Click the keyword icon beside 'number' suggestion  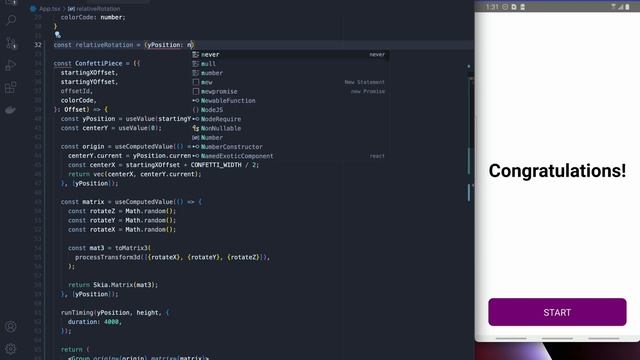196,73
